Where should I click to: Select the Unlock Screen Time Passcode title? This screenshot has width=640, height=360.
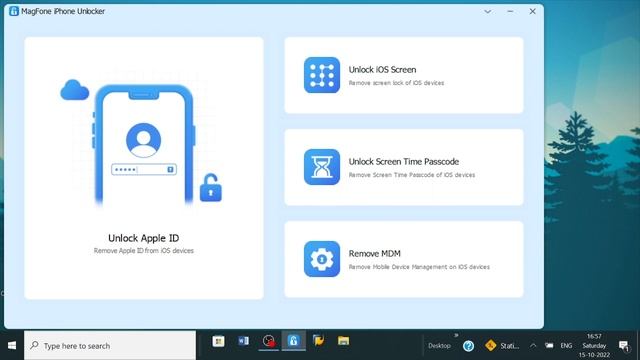click(403, 162)
